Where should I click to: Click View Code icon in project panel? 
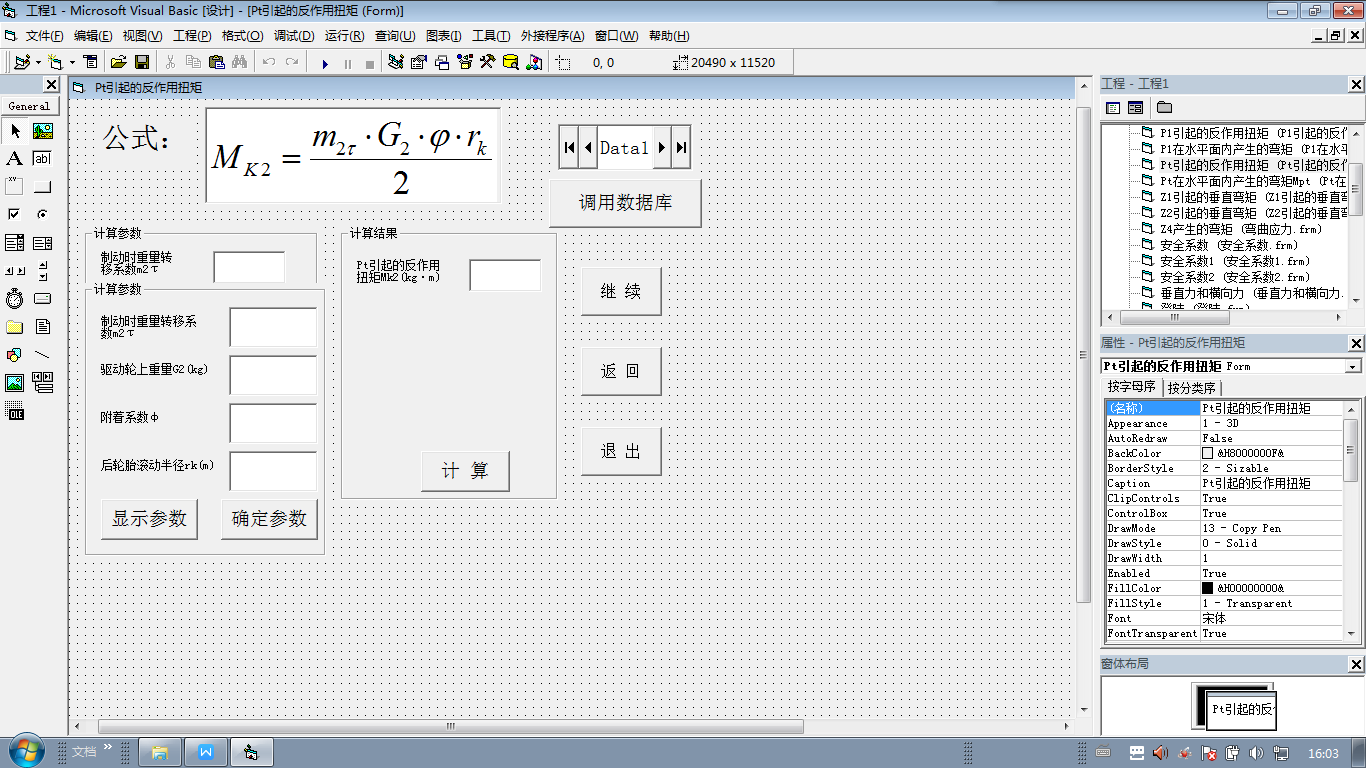coord(1114,108)
